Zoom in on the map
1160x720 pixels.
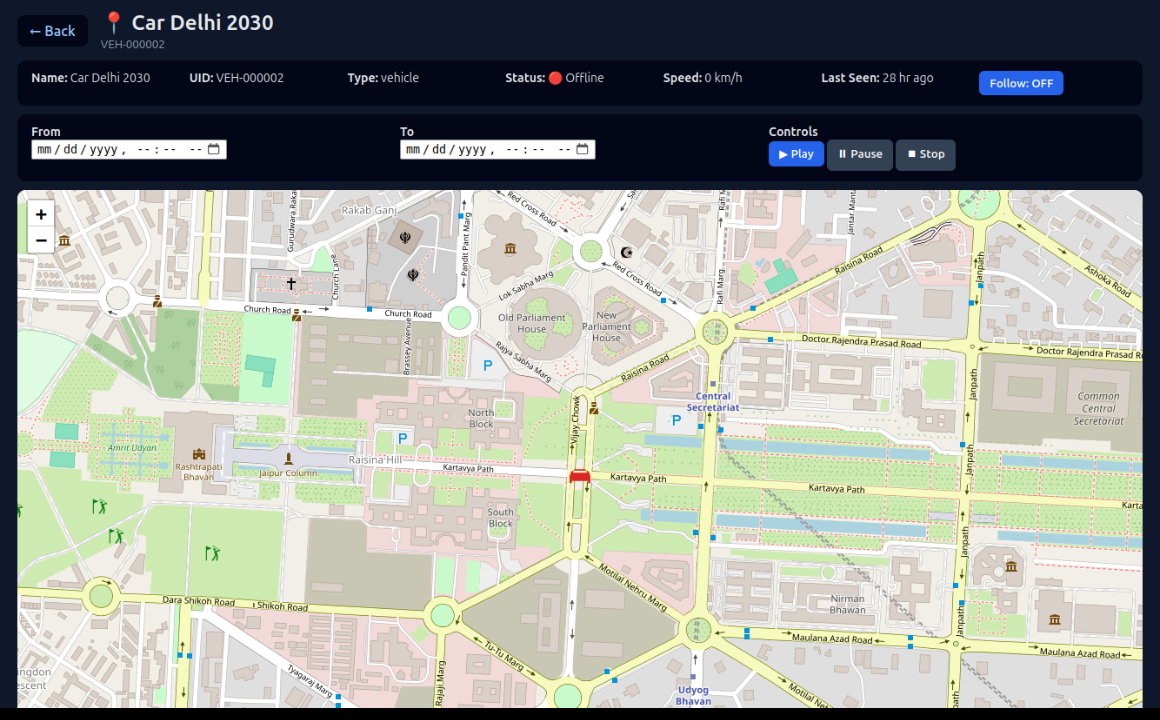point(41,215)
